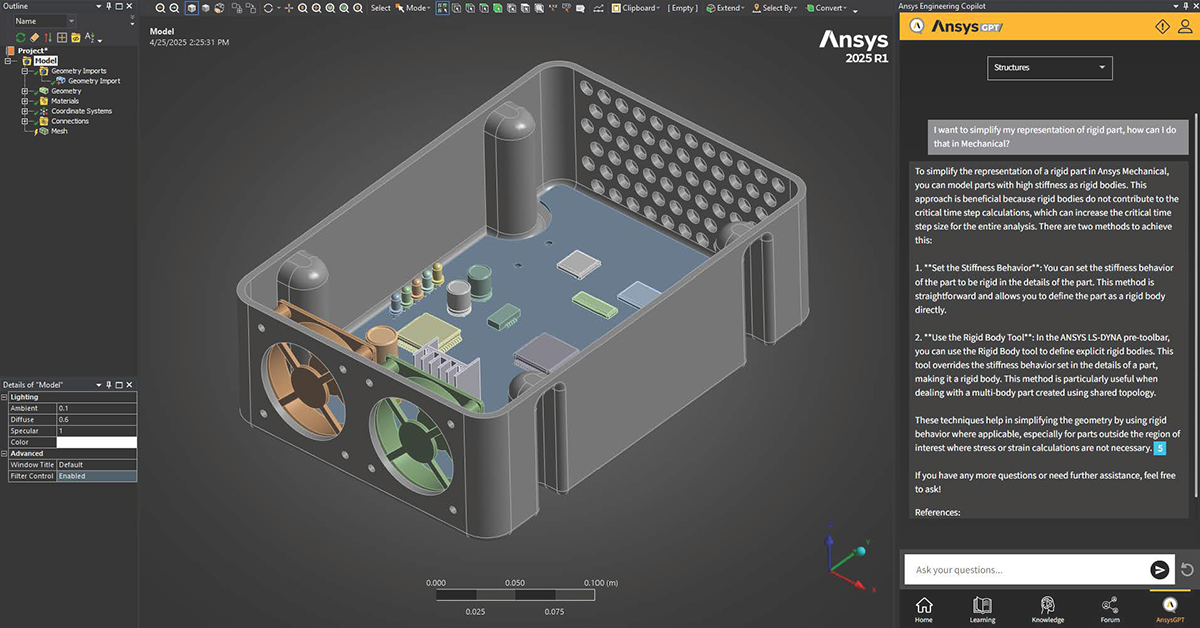Viewport: 1200px width, 628px height.
Task: Open the Mode dropdown in the toolbar
Action: (418, 8)
